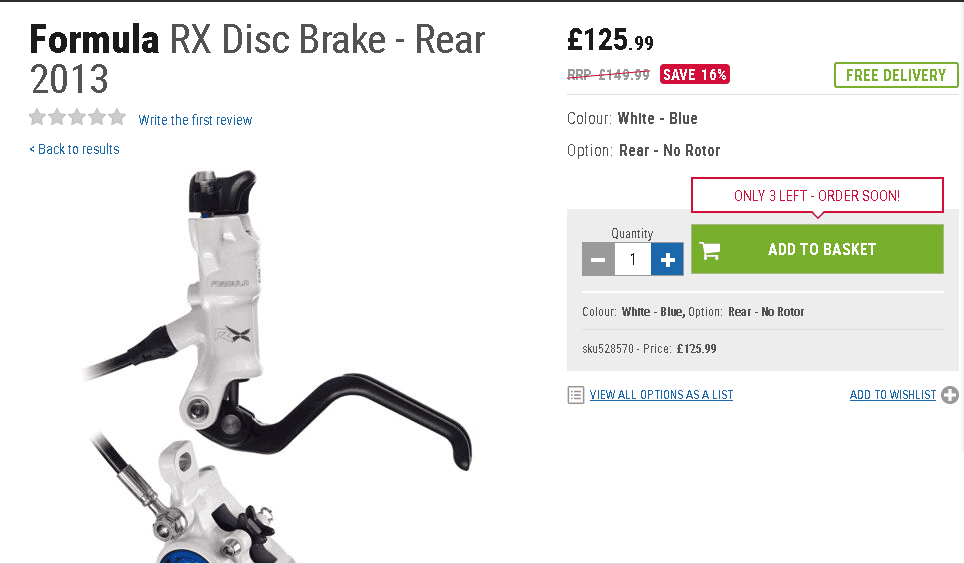Click the second rating star
The height and width of the screenshot is (564, 964).
(57, 117)
